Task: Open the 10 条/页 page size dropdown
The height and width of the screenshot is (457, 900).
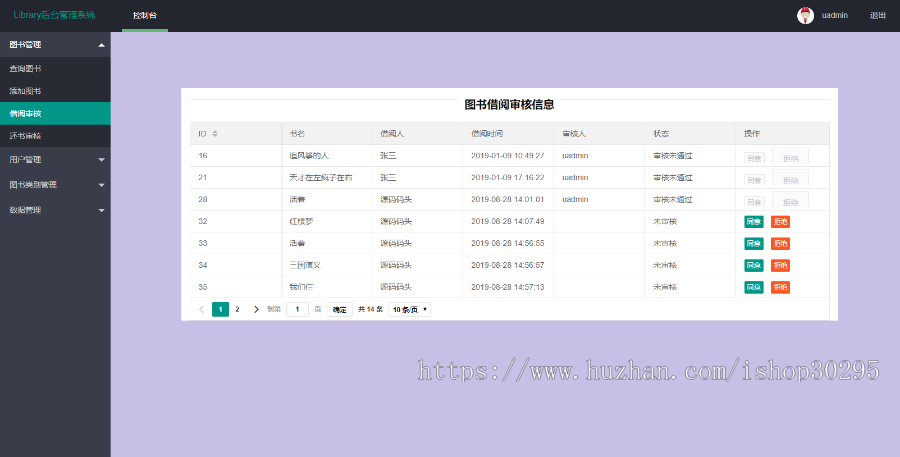Action: [x=409, y=309]
